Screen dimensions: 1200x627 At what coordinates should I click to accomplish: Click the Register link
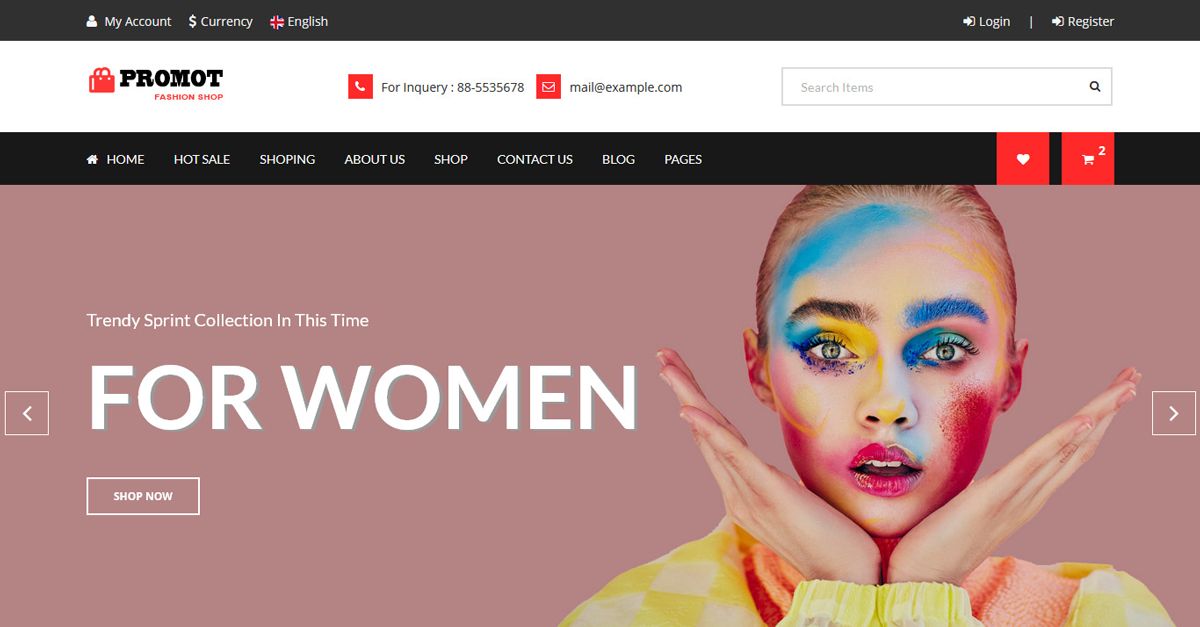[1083, 21]
